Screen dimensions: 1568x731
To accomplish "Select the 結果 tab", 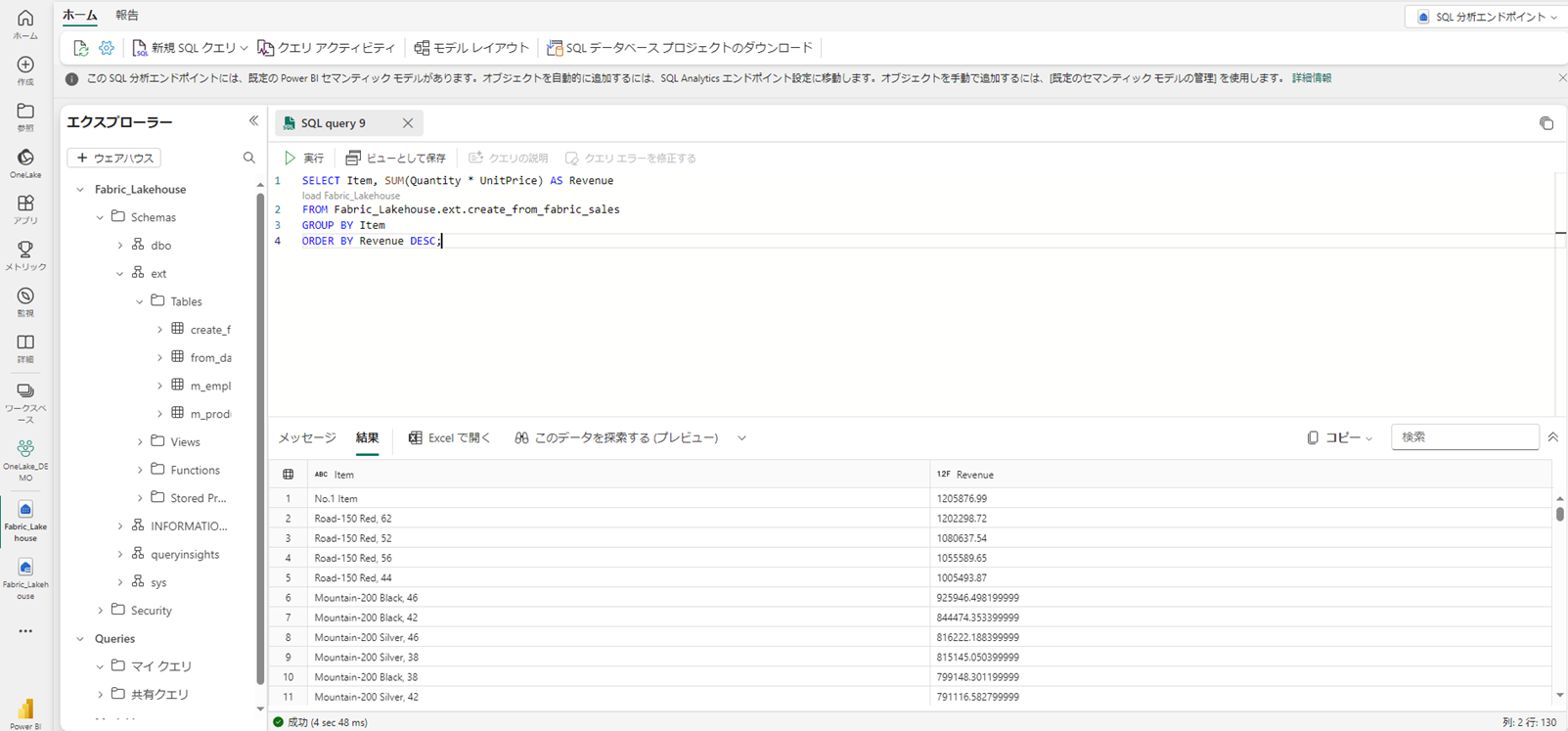I will coord(367,437).
